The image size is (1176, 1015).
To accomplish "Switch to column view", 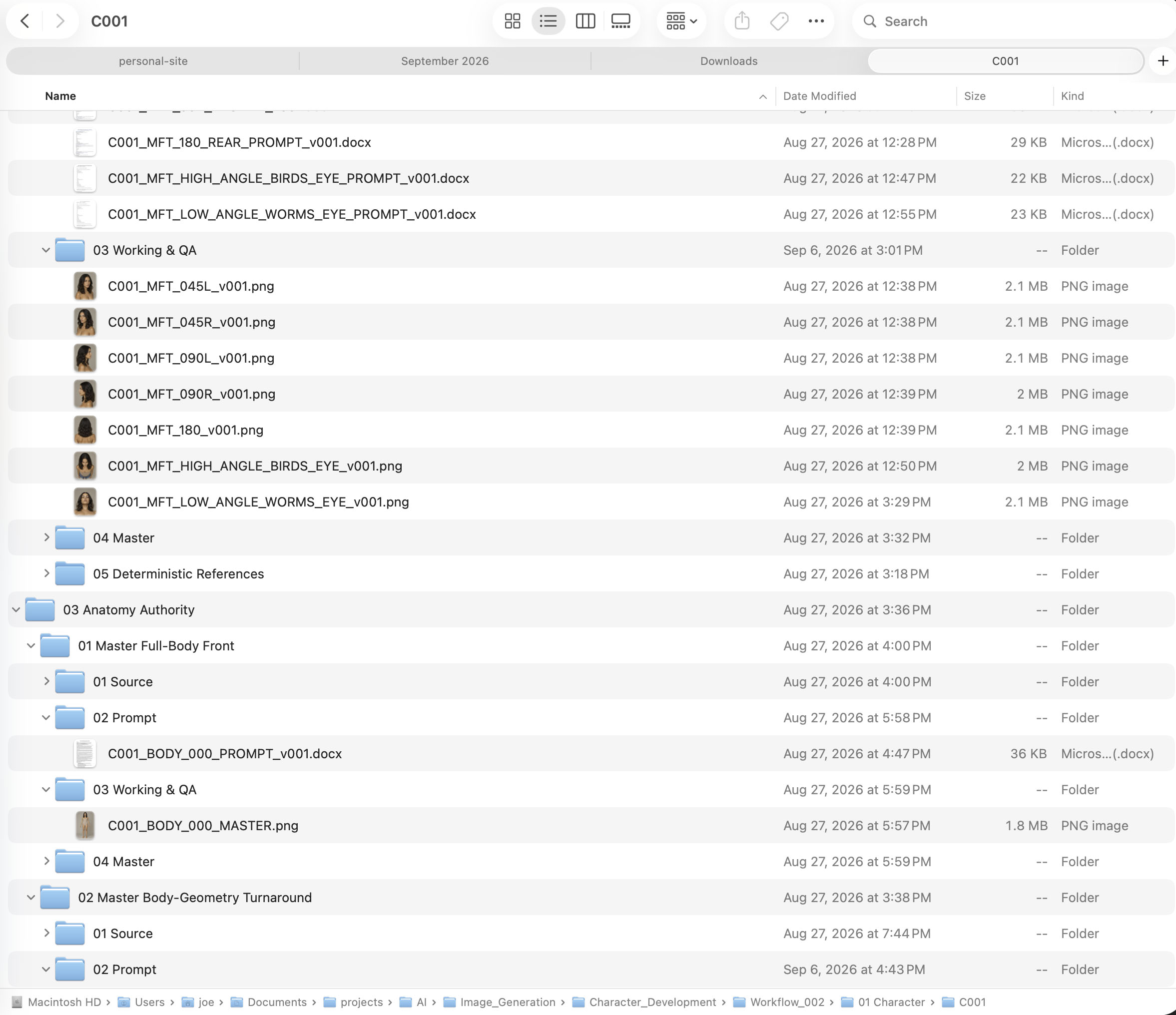I will 585,21.
